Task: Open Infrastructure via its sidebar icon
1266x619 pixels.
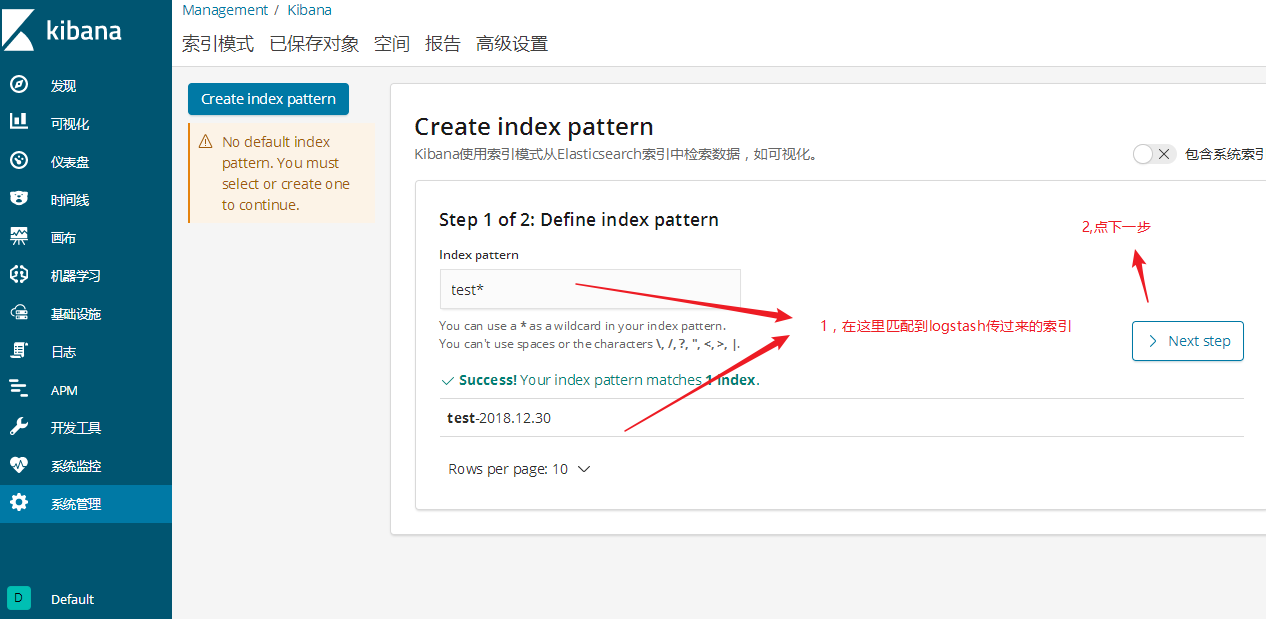Action: point(19,313)
